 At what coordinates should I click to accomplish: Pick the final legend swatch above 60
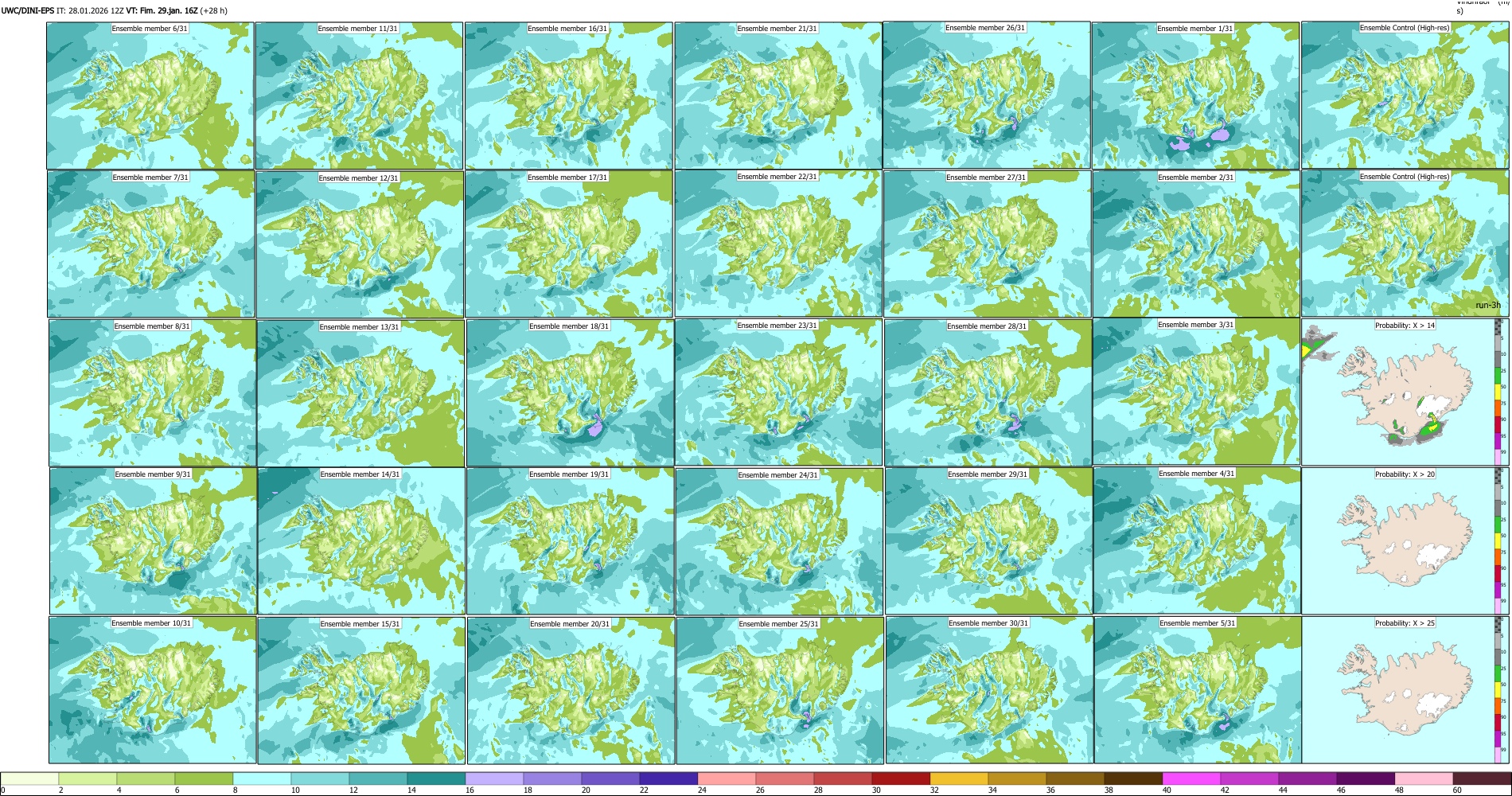tap(1482, 778)
